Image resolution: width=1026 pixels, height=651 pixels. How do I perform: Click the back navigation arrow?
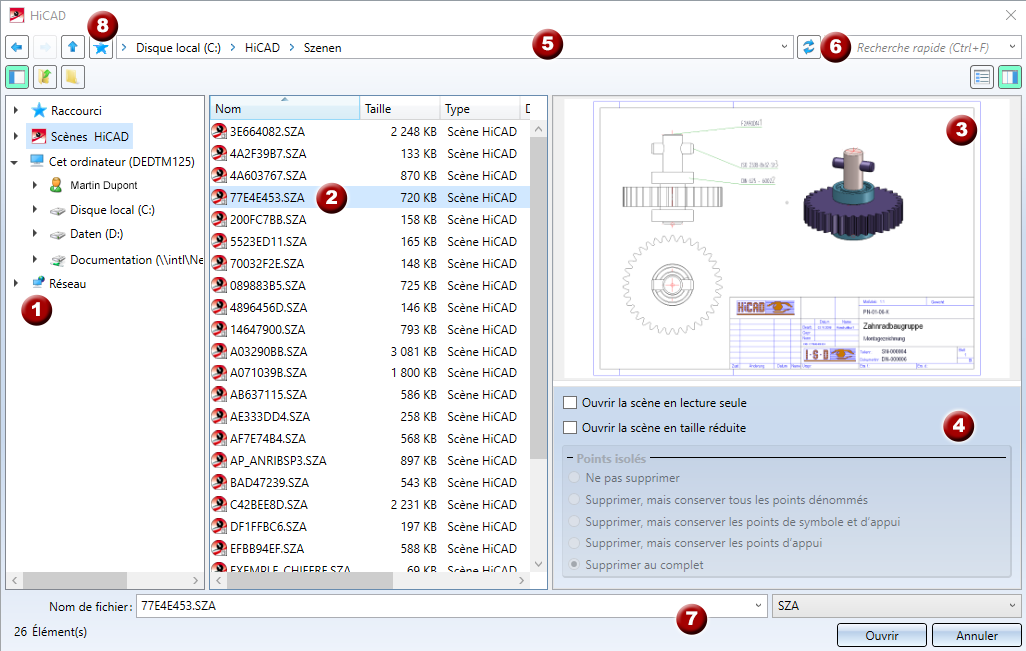17,47
